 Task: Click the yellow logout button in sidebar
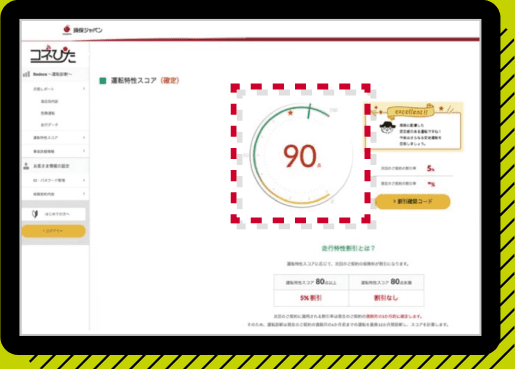pos(54,231)
